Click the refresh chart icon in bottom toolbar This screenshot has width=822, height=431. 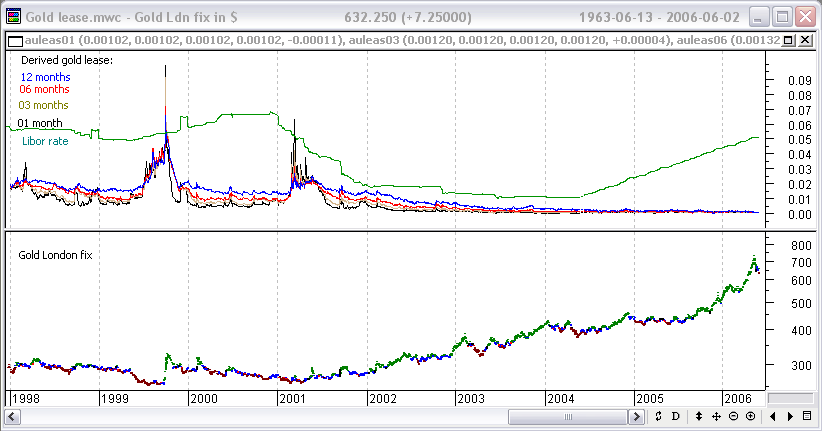(659, 416)
